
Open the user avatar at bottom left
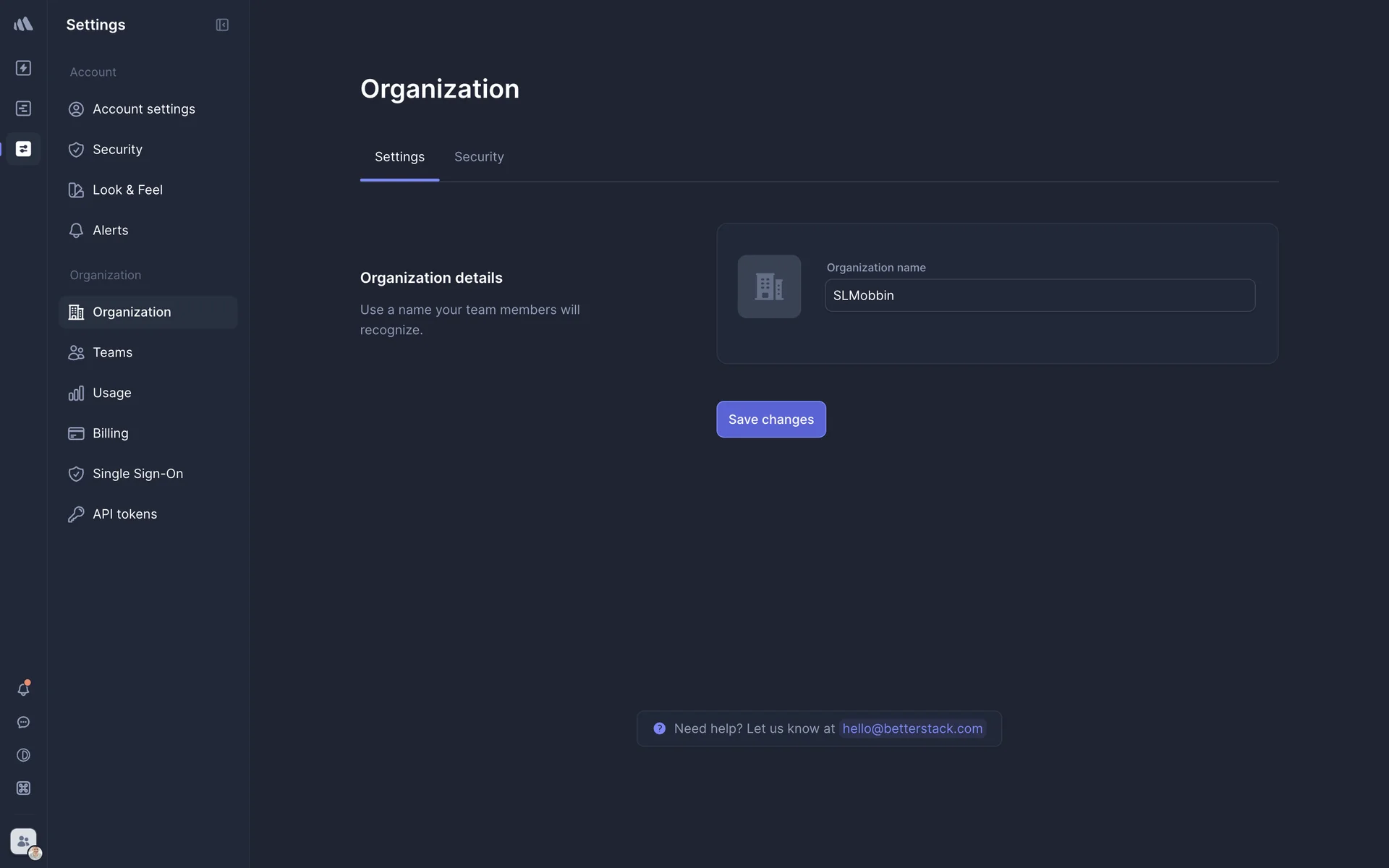pos(24,842)
